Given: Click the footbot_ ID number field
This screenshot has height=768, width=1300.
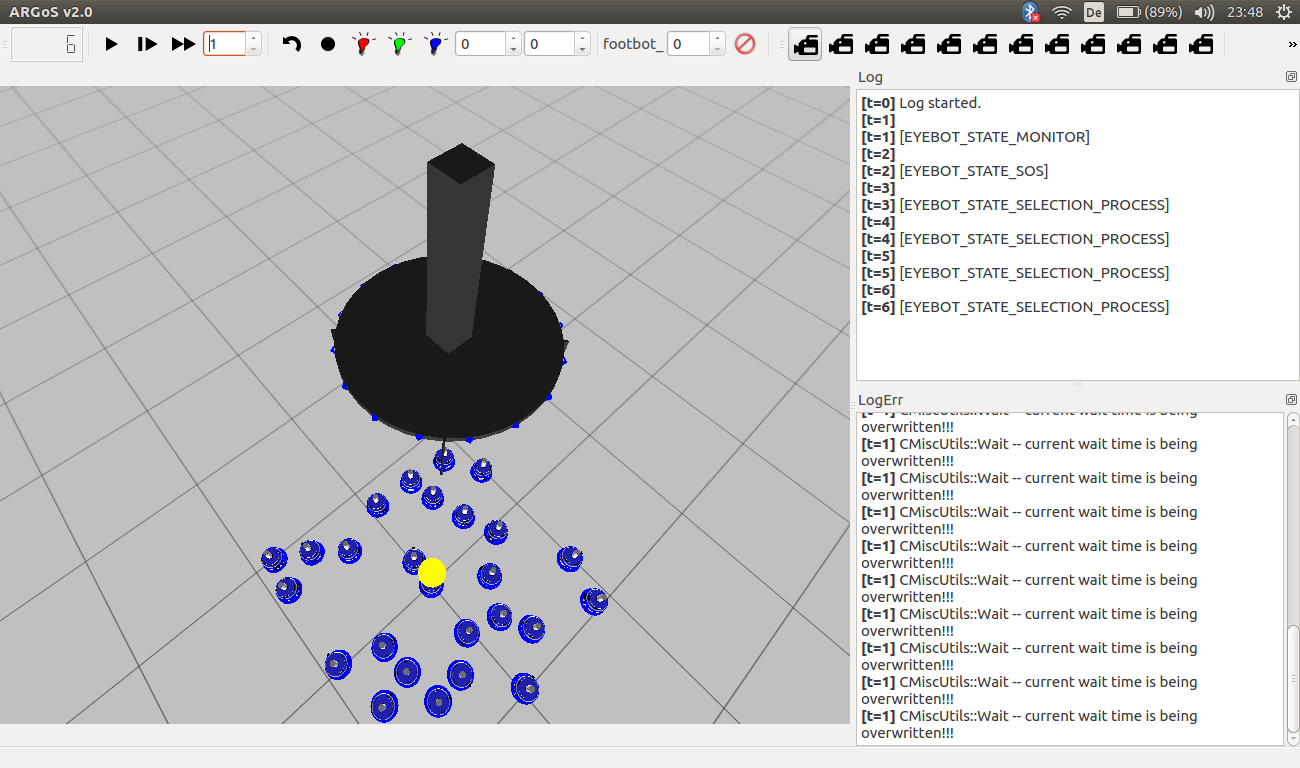Looking at the screenshot, I should [x=688, y=44].
